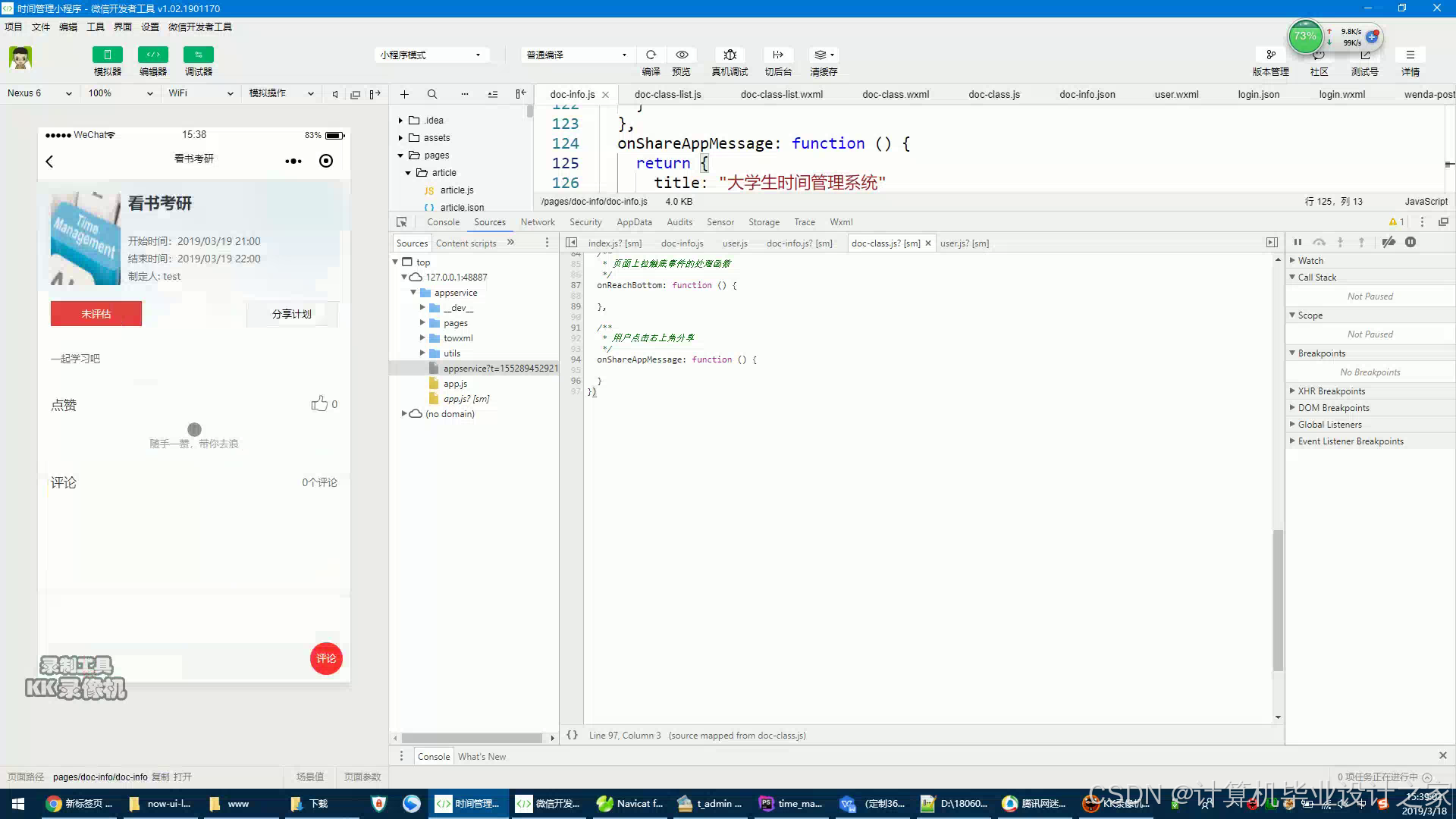This screenshot has height=819, width=1456.
Task: Click the source code vertical scrollbar
Action: tap(1278, 599)
